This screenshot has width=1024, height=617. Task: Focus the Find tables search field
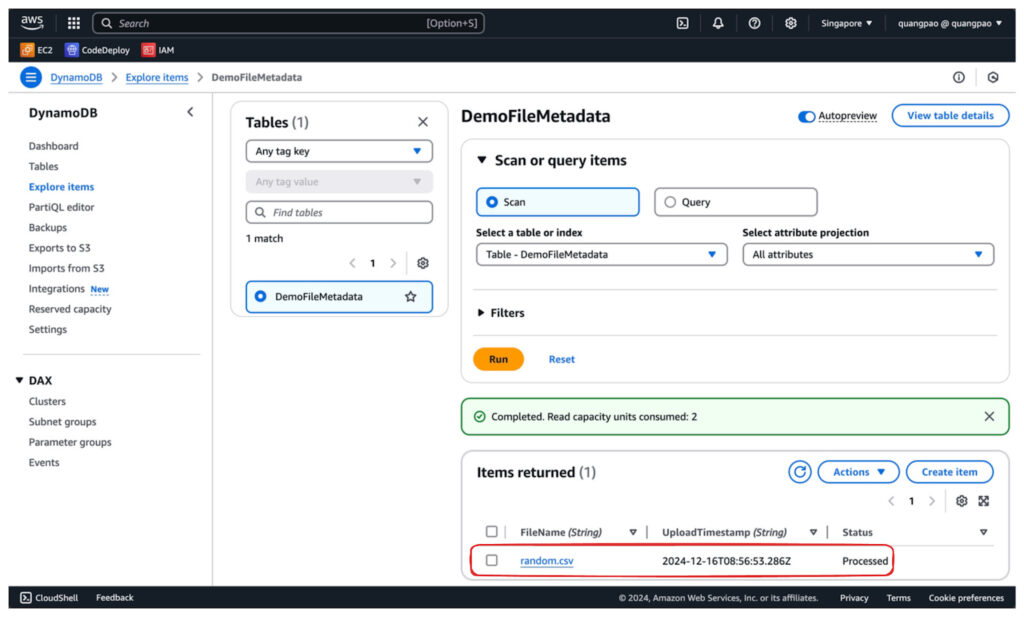pos(339,212)
